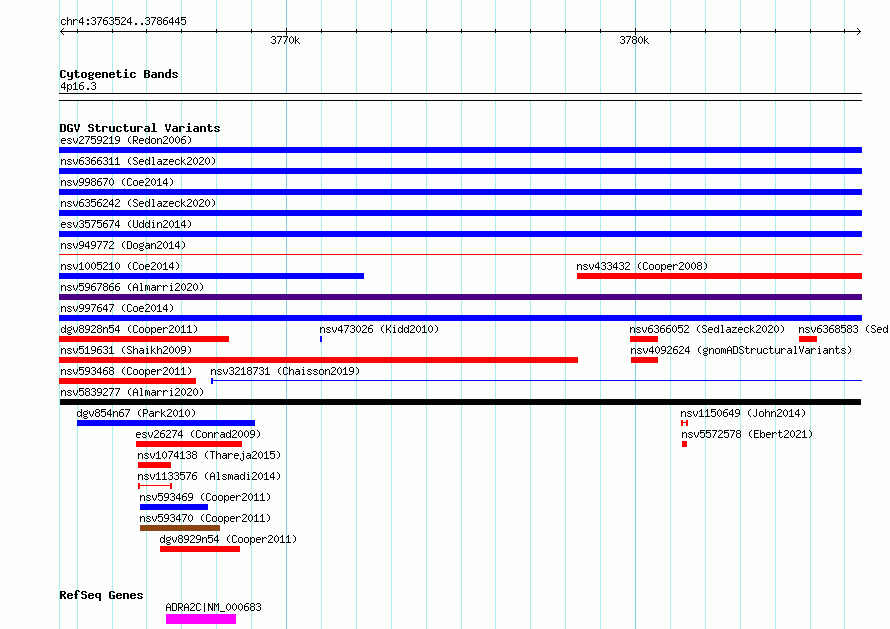This screenshot has height=629, width=890.
Task: Click the 3770k ruler tick label
Action: [x=285, y=40]
